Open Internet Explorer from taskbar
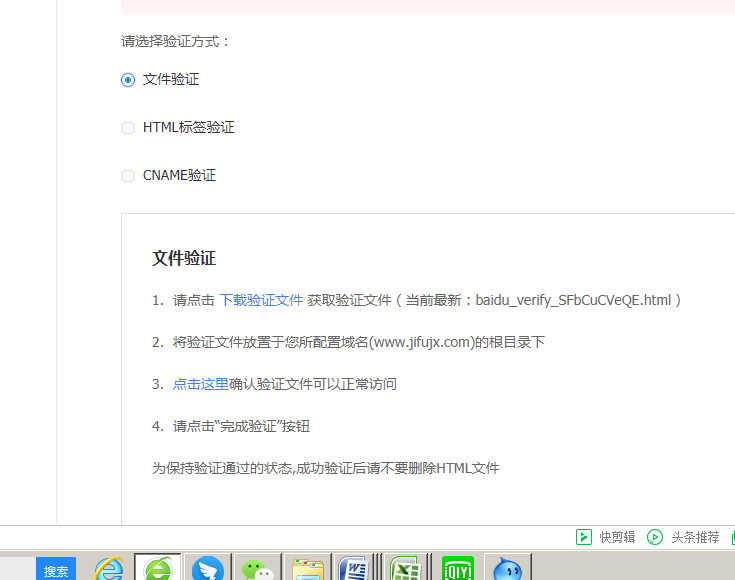 click(x=109, y=569)
